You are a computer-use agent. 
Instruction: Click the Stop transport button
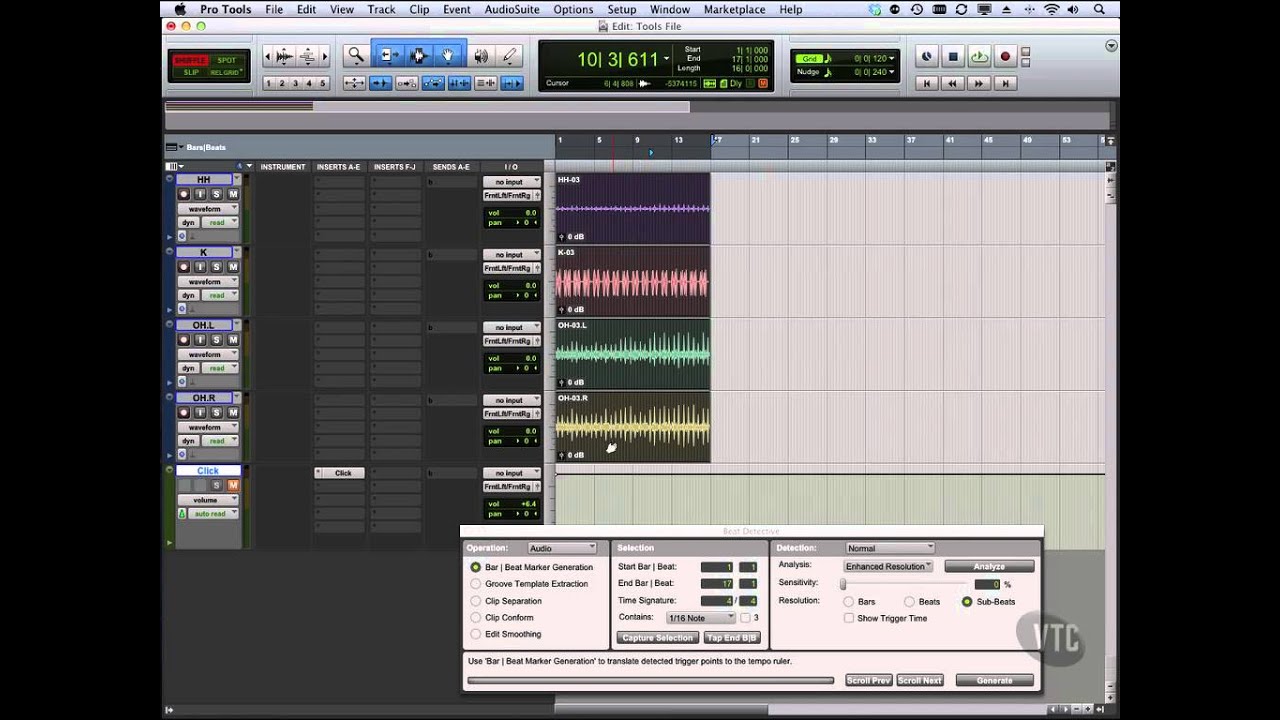(x=953, y=57)
